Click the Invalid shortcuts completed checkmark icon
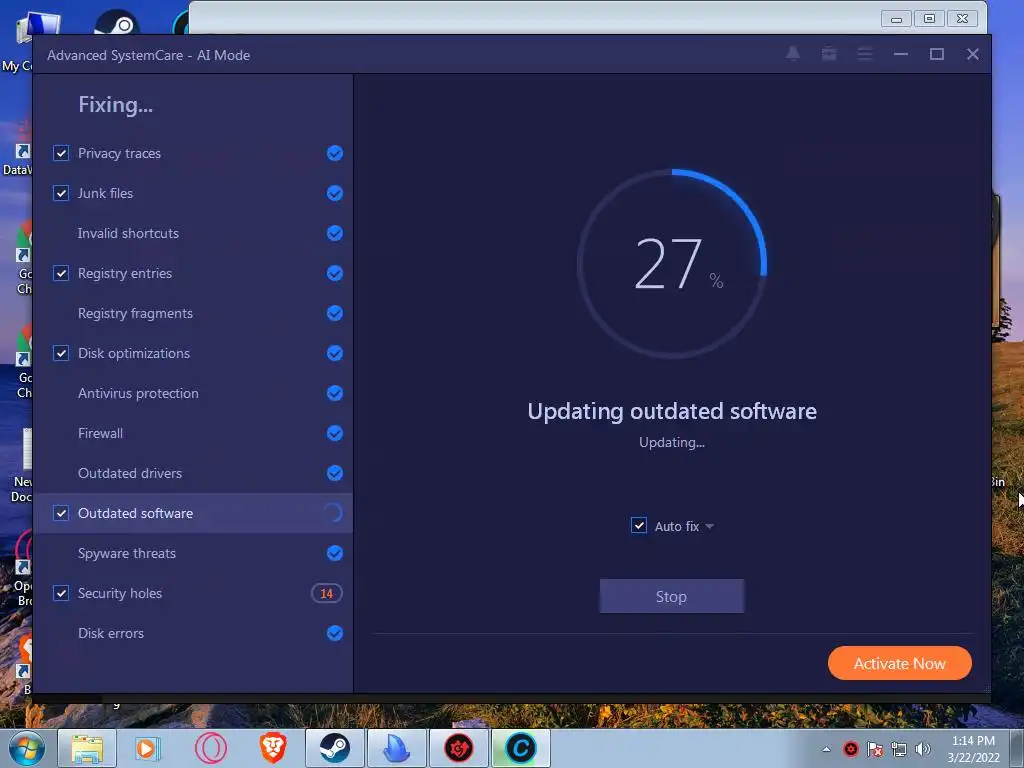This screenshot has width=1024, height=768. (x=334, y=233)
